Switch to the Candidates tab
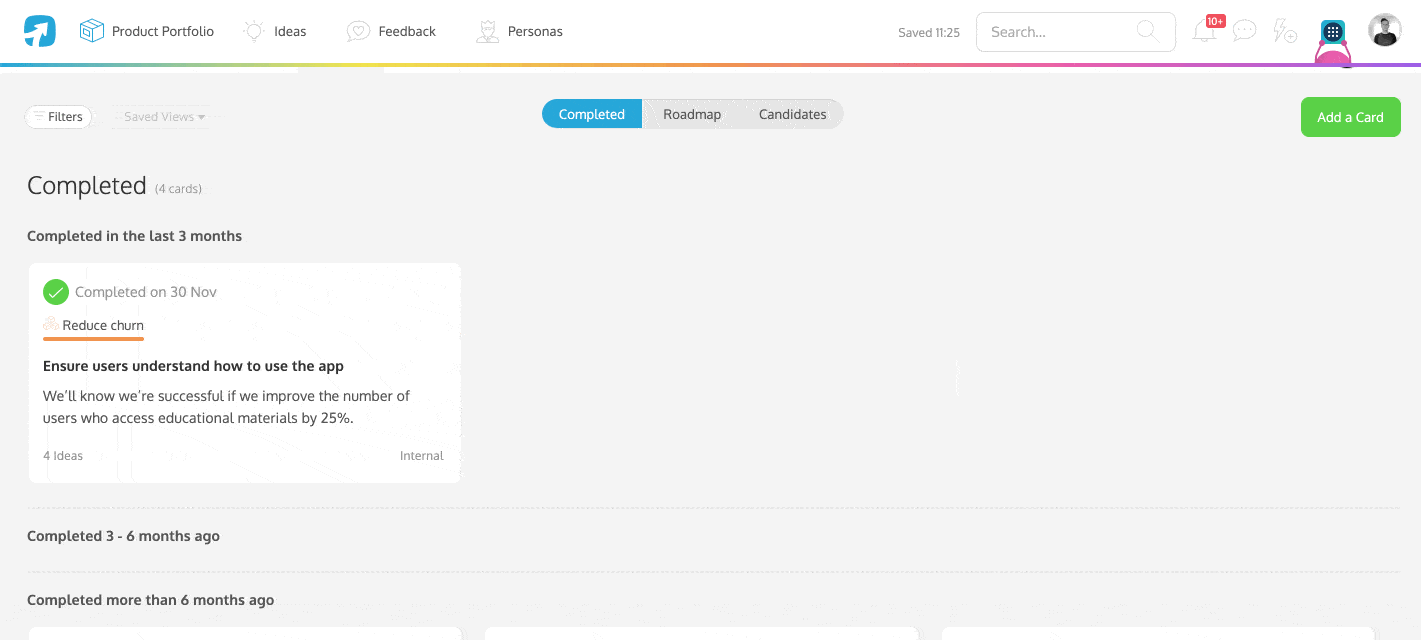Screen dimensions: 1421x640 pos(792,114)
